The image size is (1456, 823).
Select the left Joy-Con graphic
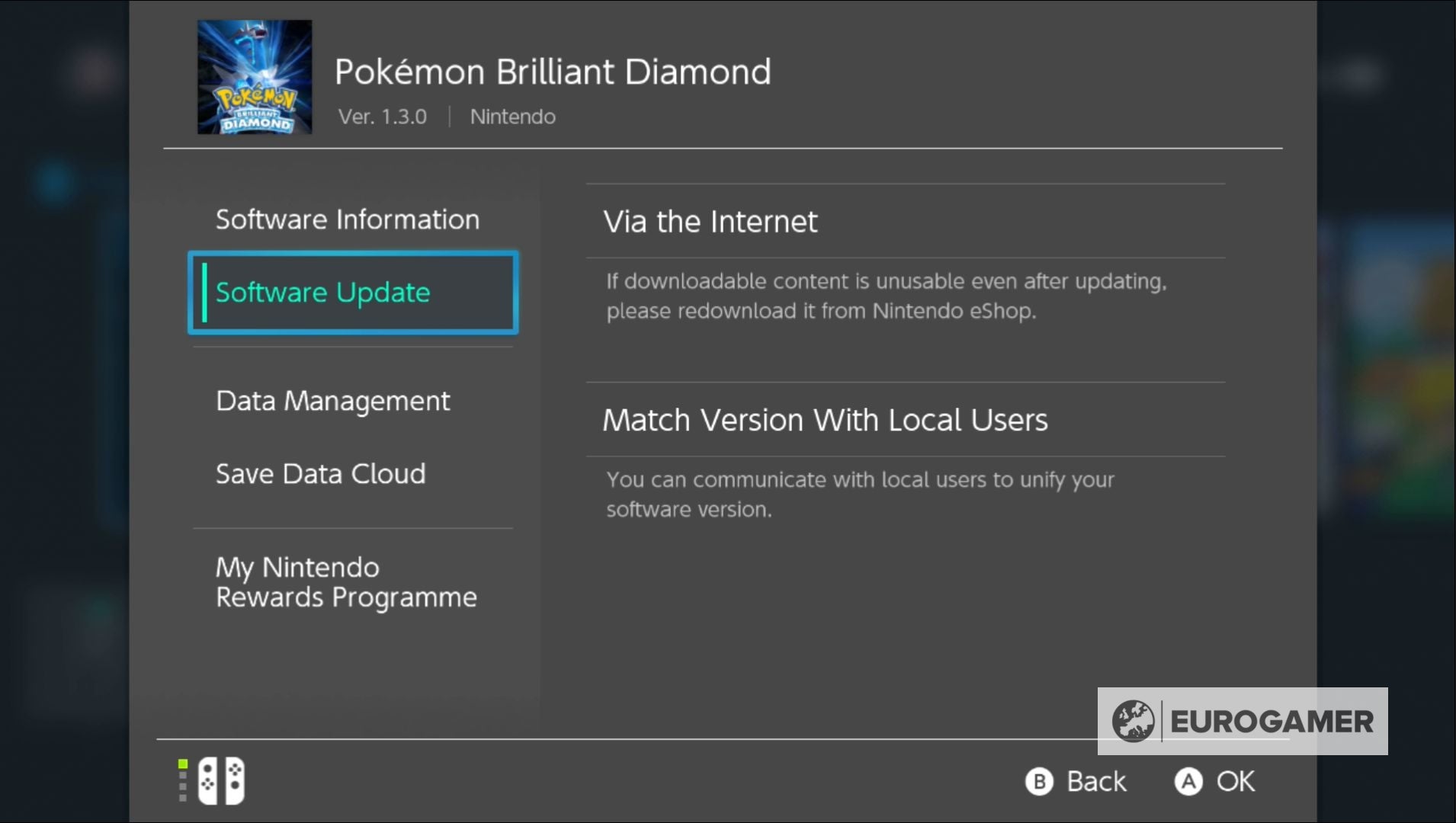pyautogui.click(x=207, y=780)
